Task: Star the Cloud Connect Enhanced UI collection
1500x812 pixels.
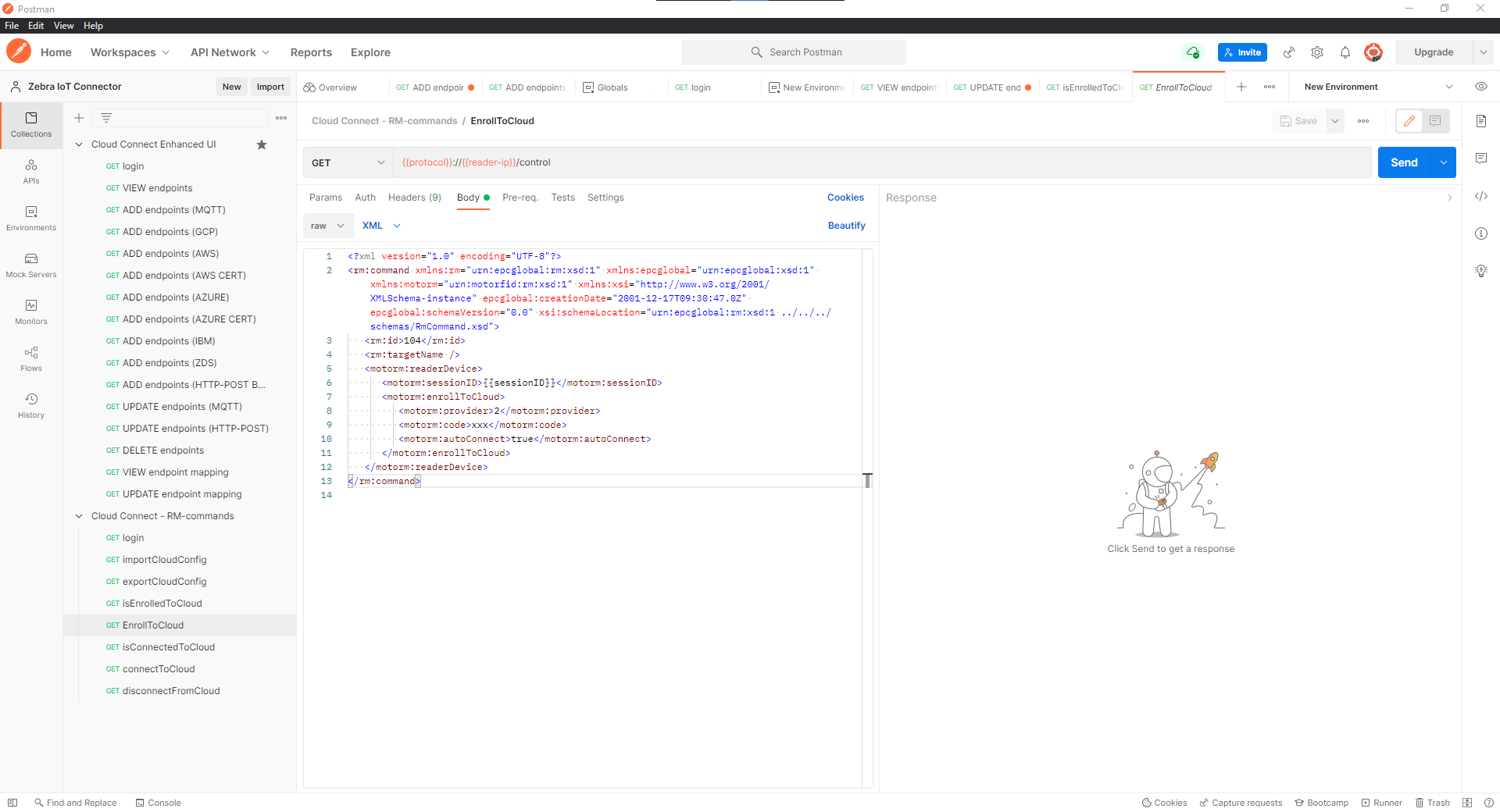Action: (262, 144)
